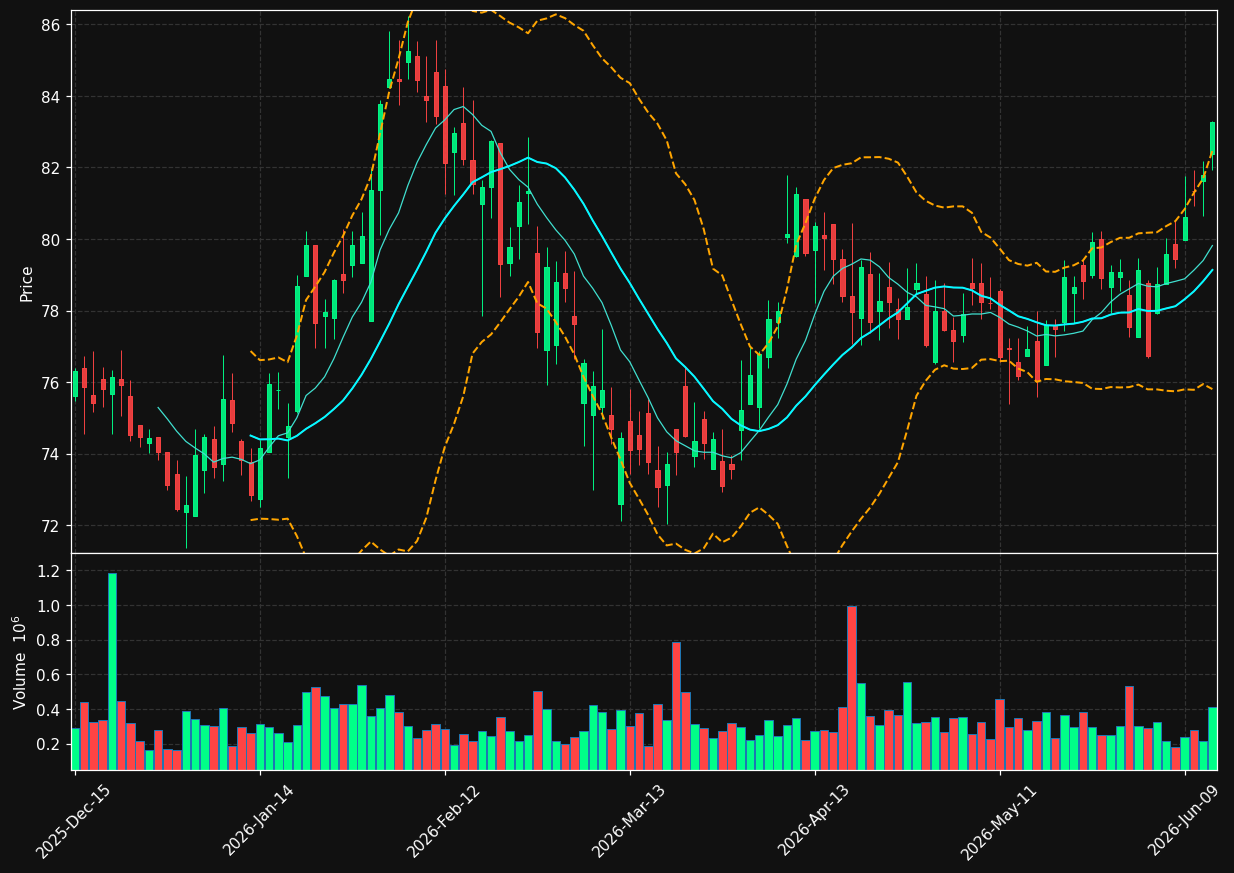
Task: Click the tallest green volume bar near 1.2
Action: 112,671
